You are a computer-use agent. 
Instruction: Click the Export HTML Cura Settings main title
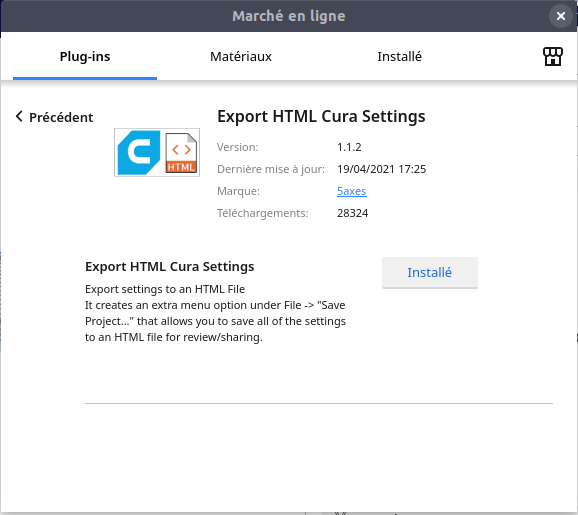coord(321,116)
